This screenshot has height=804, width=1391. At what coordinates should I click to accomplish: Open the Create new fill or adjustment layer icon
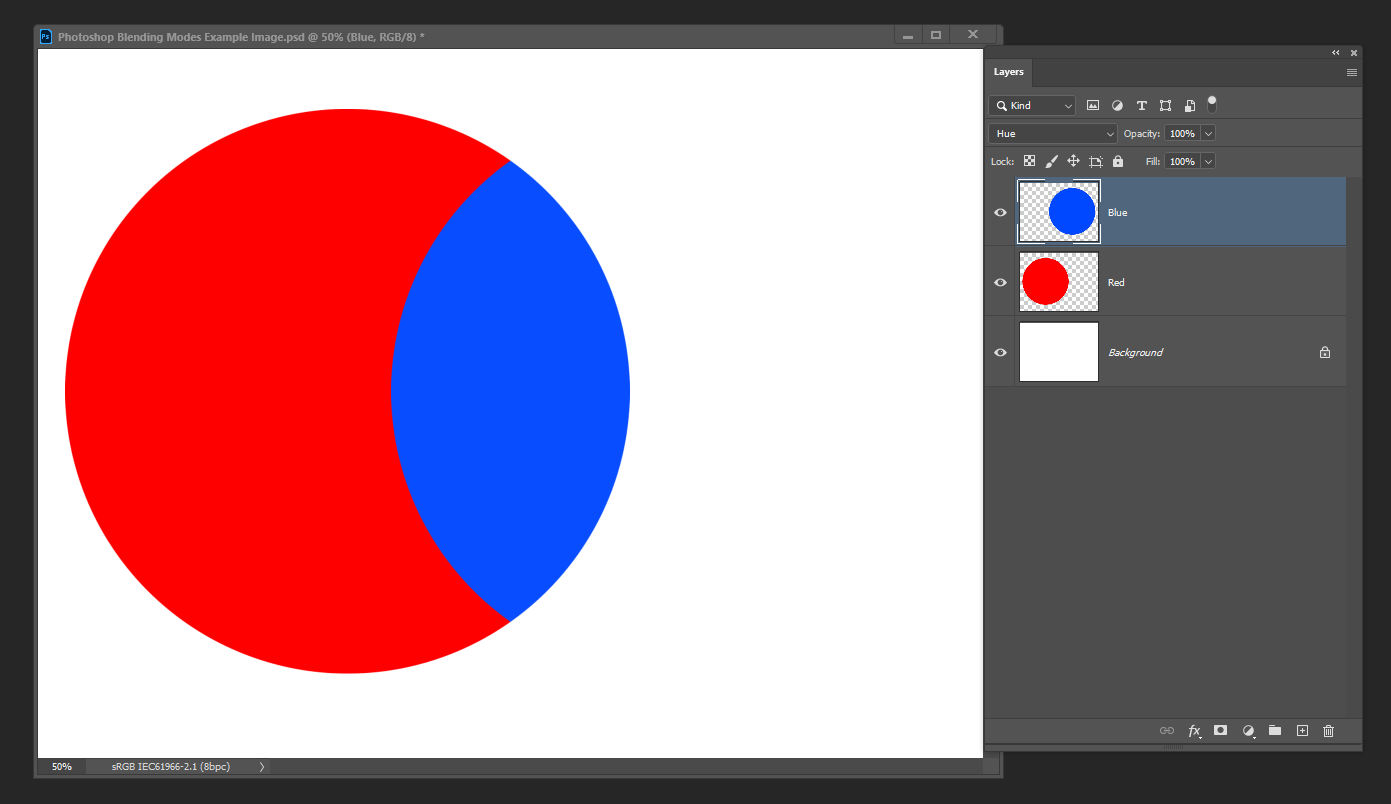(1248, 730)
